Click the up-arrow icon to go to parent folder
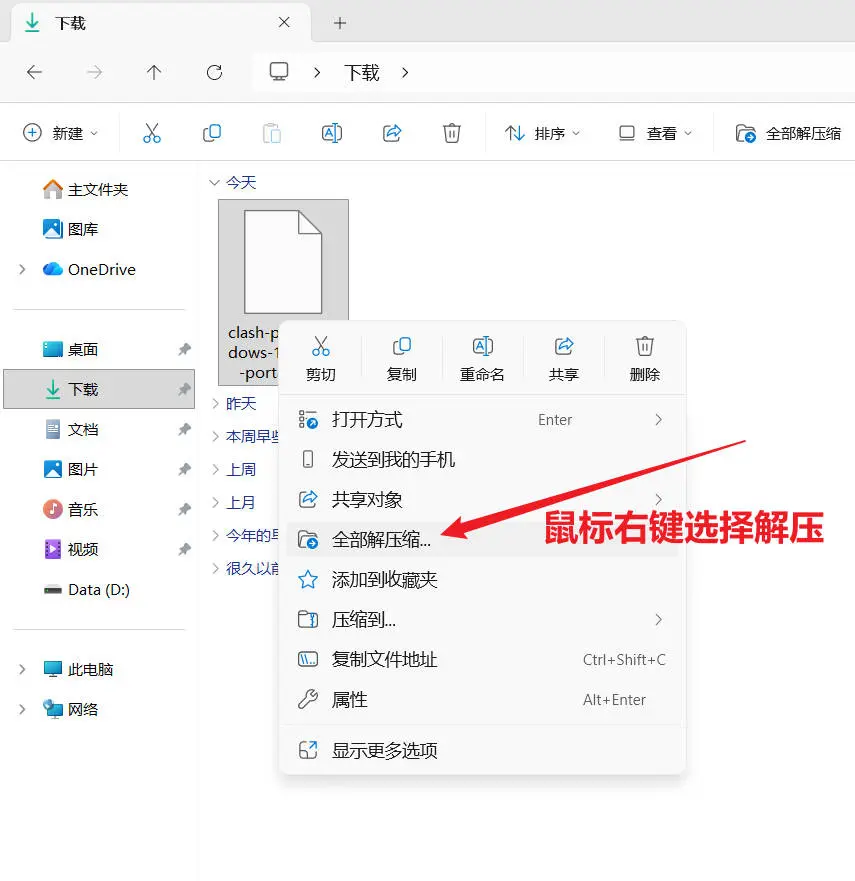The image size is (855, 881). pos(154,72)
